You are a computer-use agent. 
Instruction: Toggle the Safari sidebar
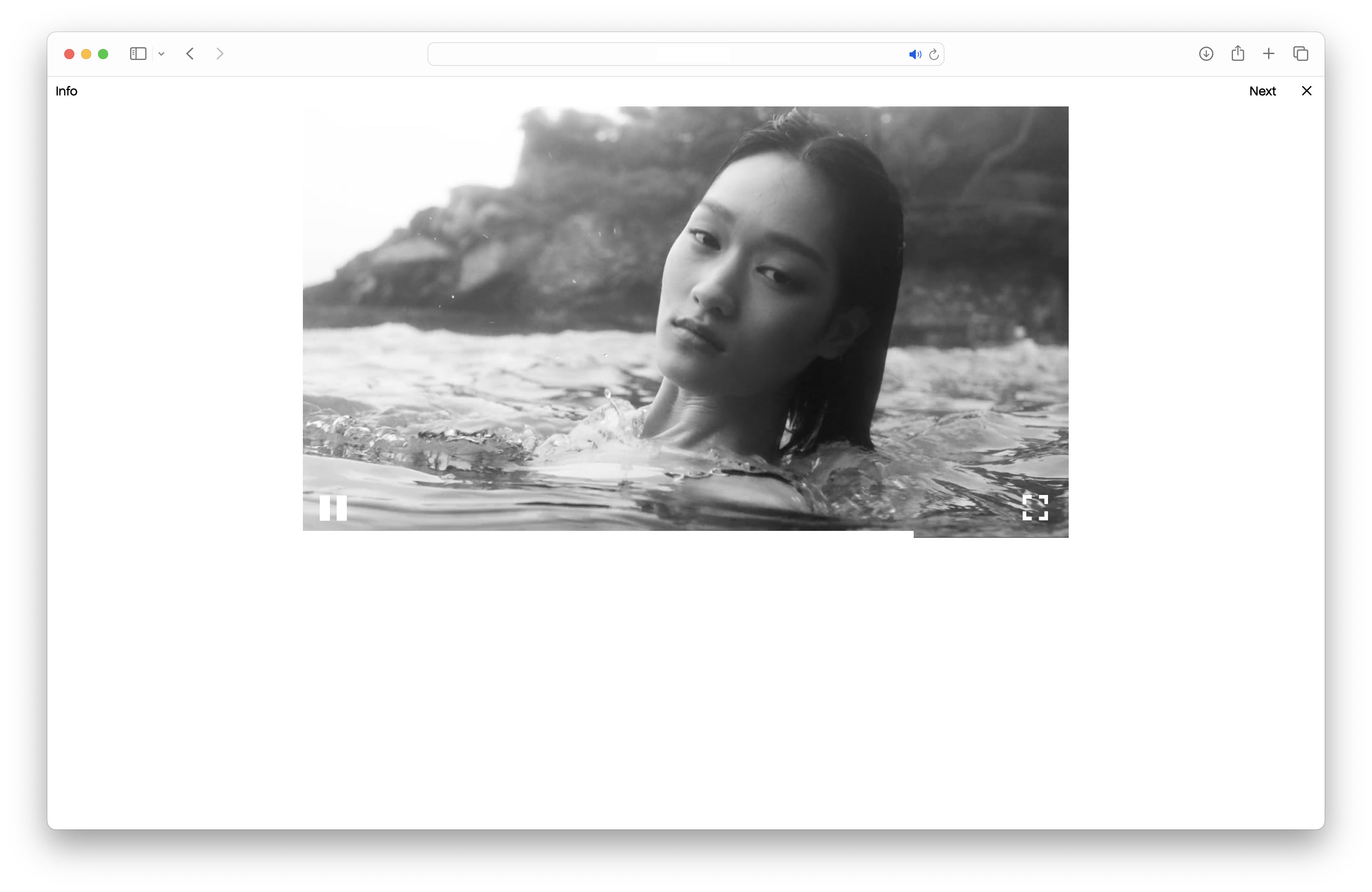pyautogui.click(x=139, y=54)
